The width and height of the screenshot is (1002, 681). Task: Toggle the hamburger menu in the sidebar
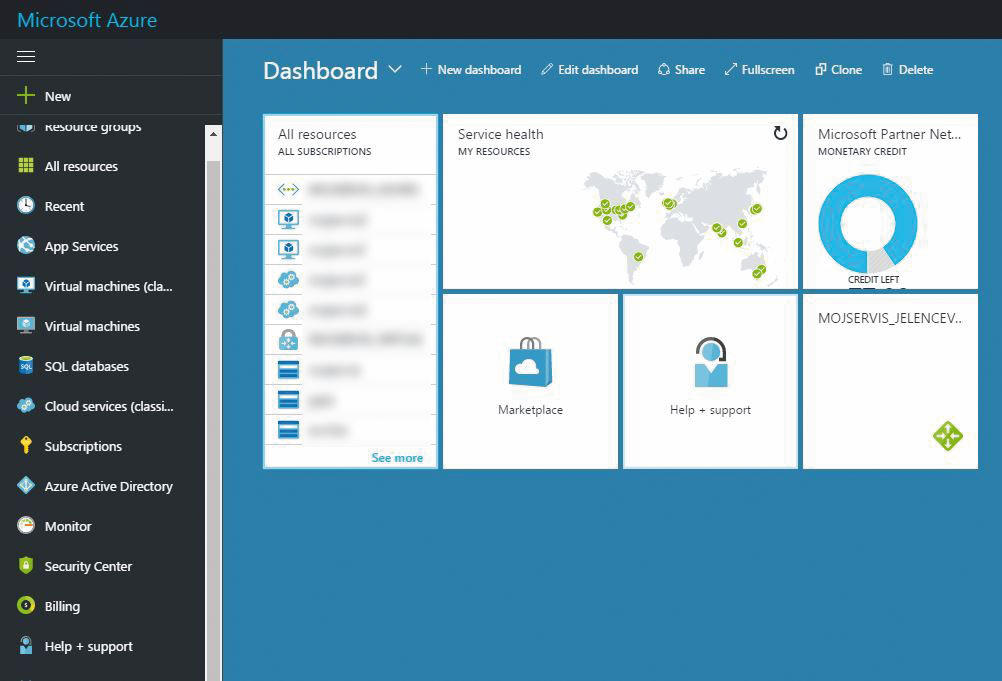point(26,57)
